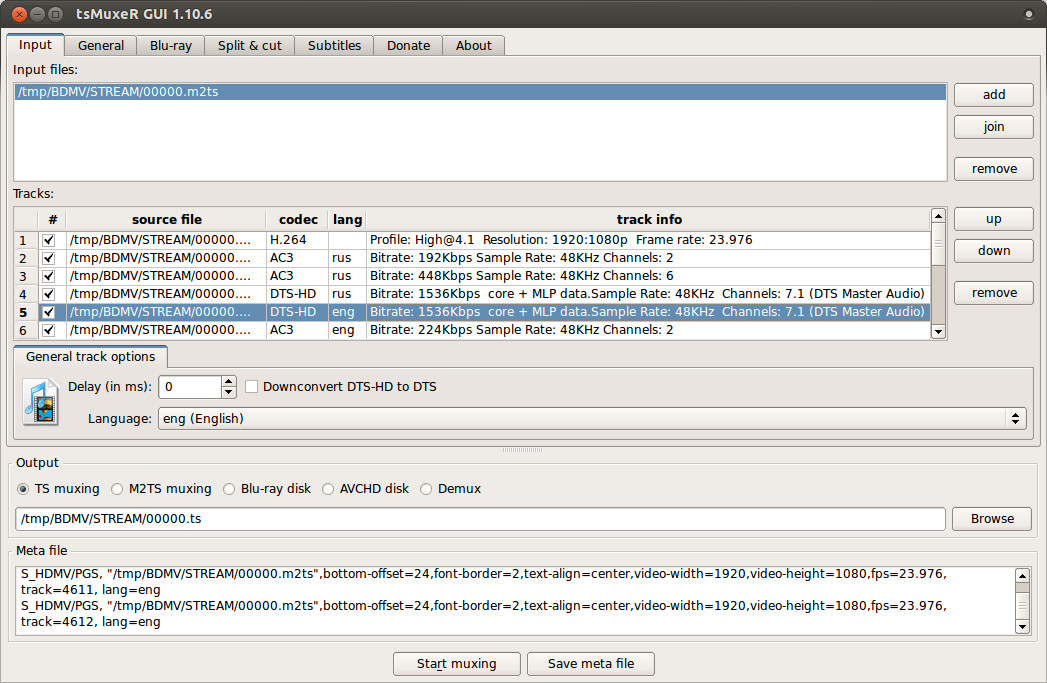Click Tracks list scrollbar down arrow
Image resolution: width=1047 pixels, height=683 pixels.
(938, 332)
